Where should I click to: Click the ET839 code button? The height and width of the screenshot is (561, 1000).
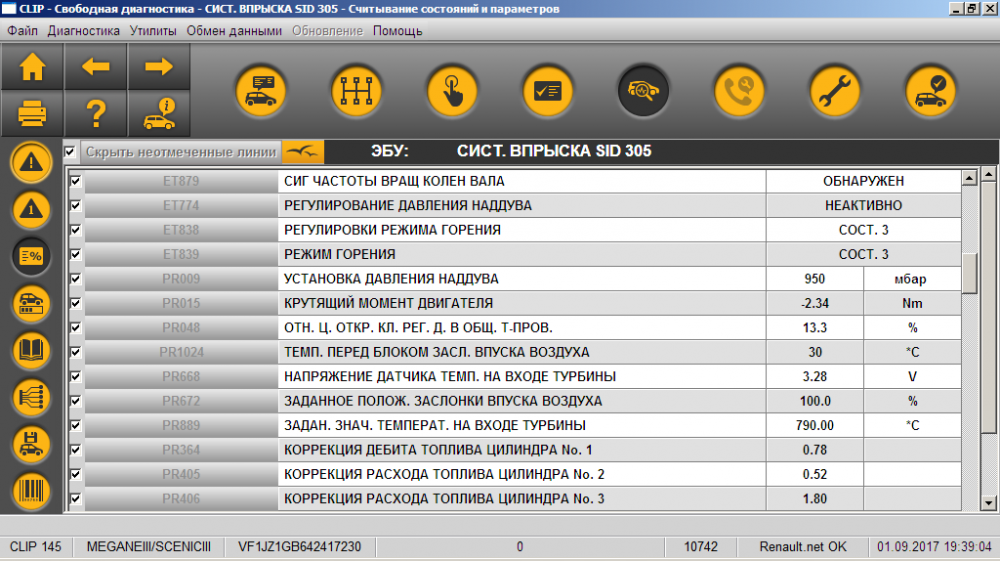pyautogui.click(x=181, y=254)
